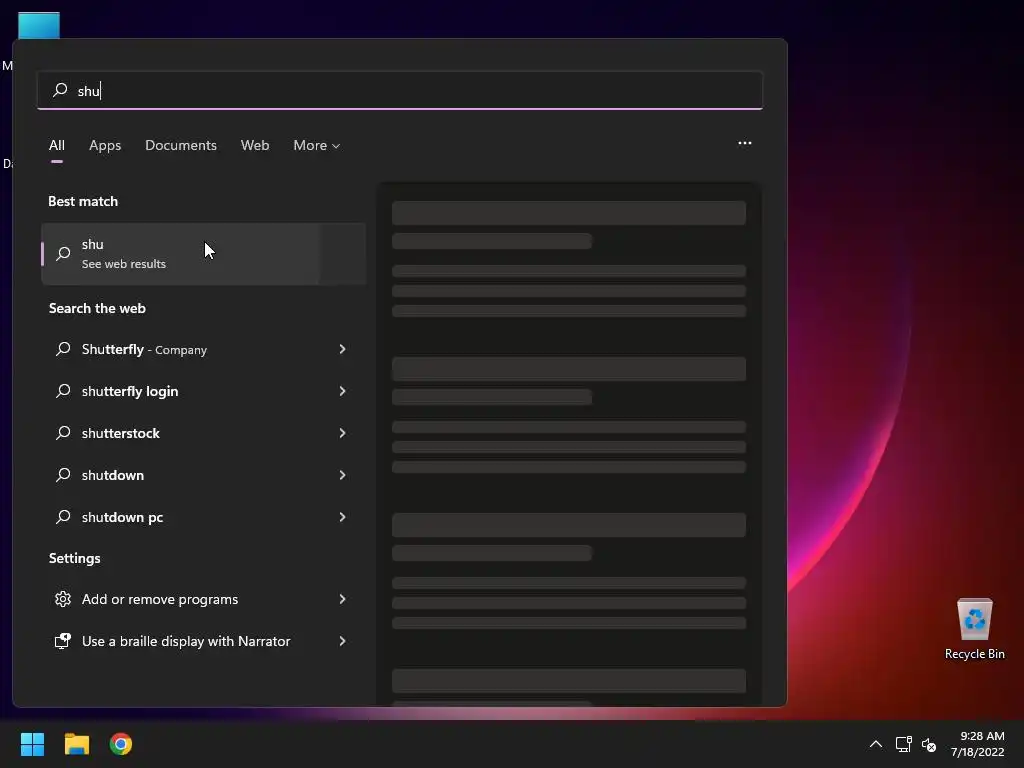The height and width of the screenshot is (768, 1024).
Task: Click inside the search box containing shu
Action: pyautogui.click(x=400, y=90)
